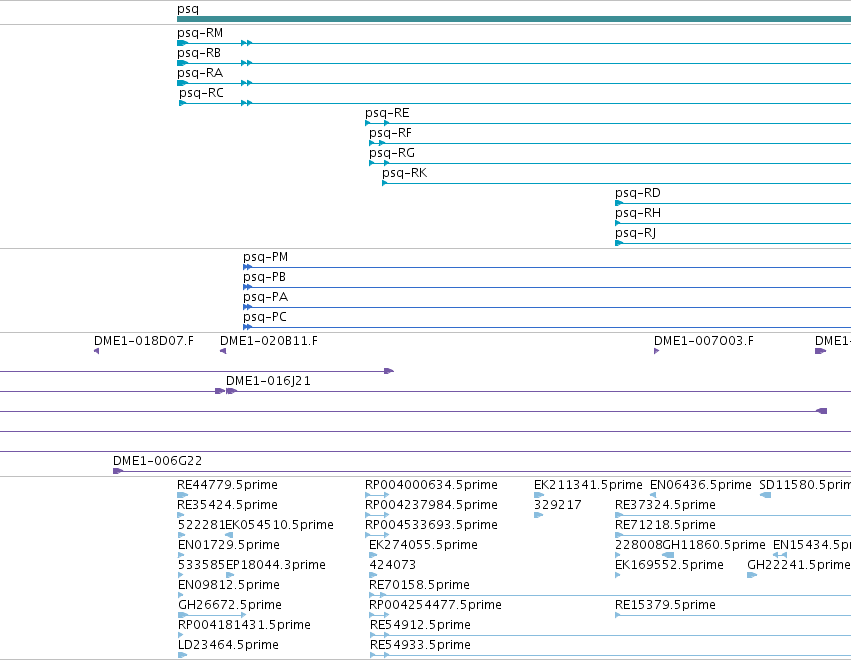Select the psq gene bar

pyautogui.click(x=514, y=19)
